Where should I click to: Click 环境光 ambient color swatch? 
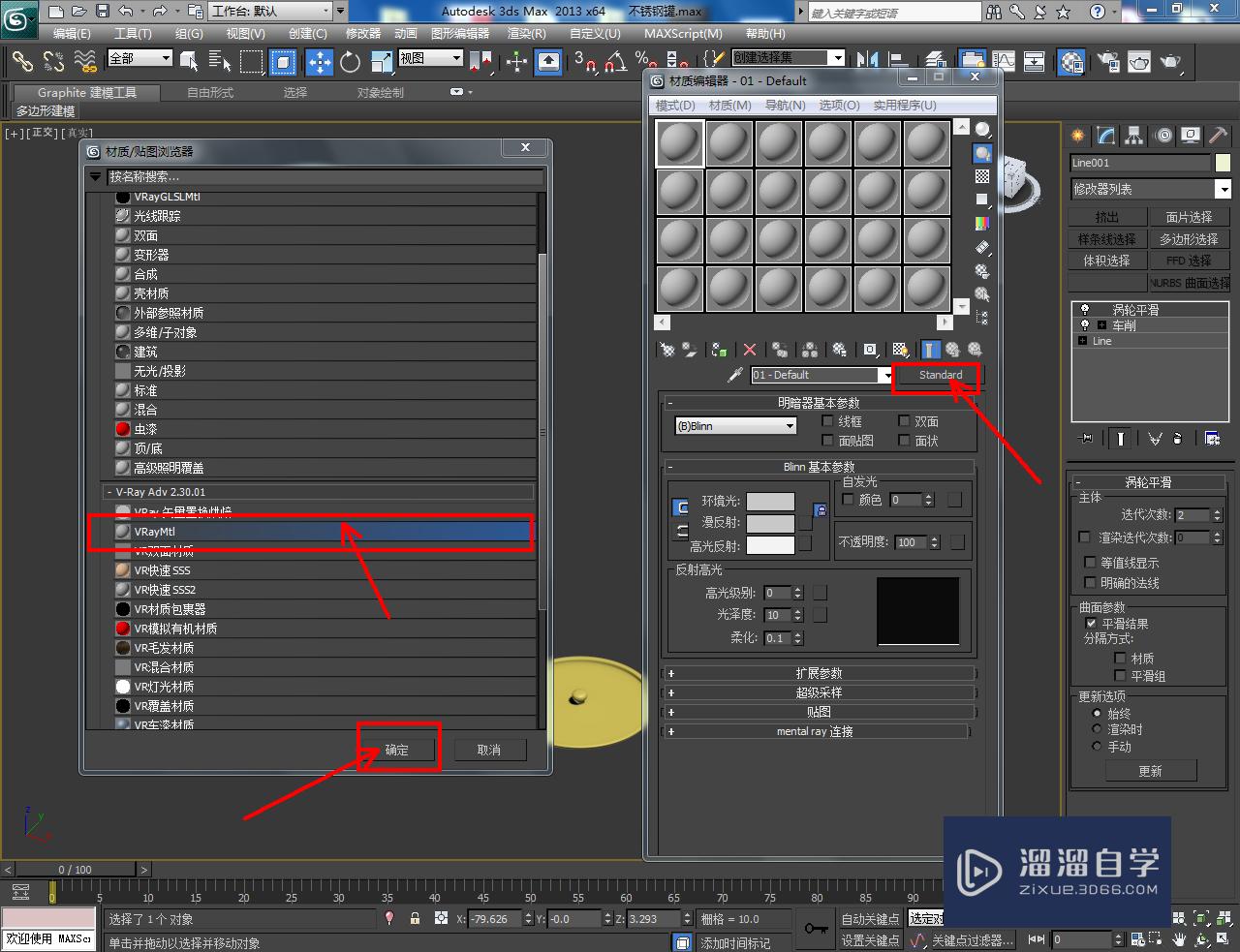click(770, 501)
